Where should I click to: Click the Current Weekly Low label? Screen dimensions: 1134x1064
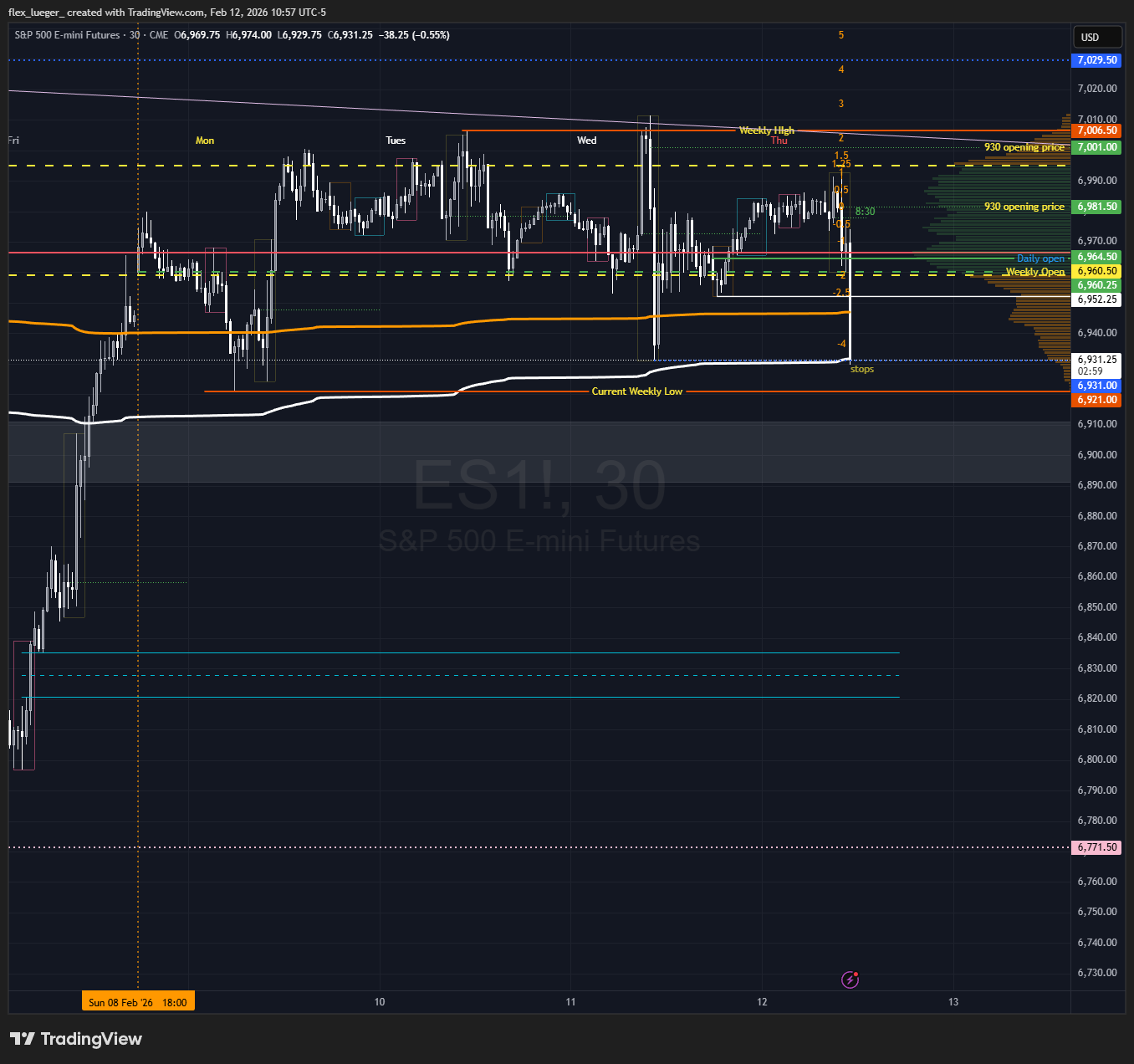tap(636, 391)
